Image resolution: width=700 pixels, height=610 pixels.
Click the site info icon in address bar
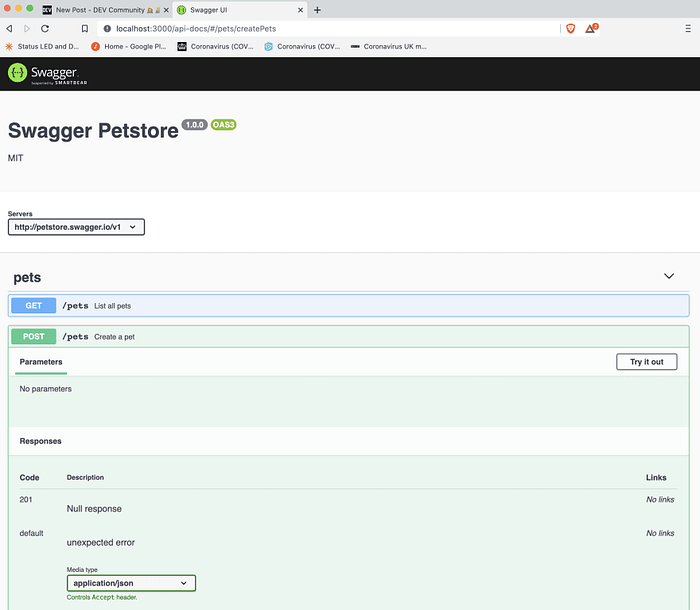tap(107, 29)
